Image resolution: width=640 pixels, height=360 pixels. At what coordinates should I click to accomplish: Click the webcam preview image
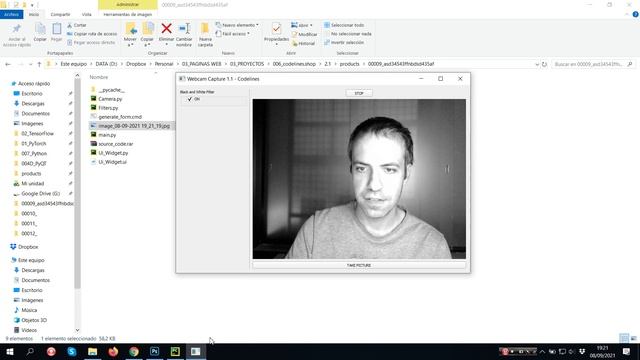[x=359, y=179]
